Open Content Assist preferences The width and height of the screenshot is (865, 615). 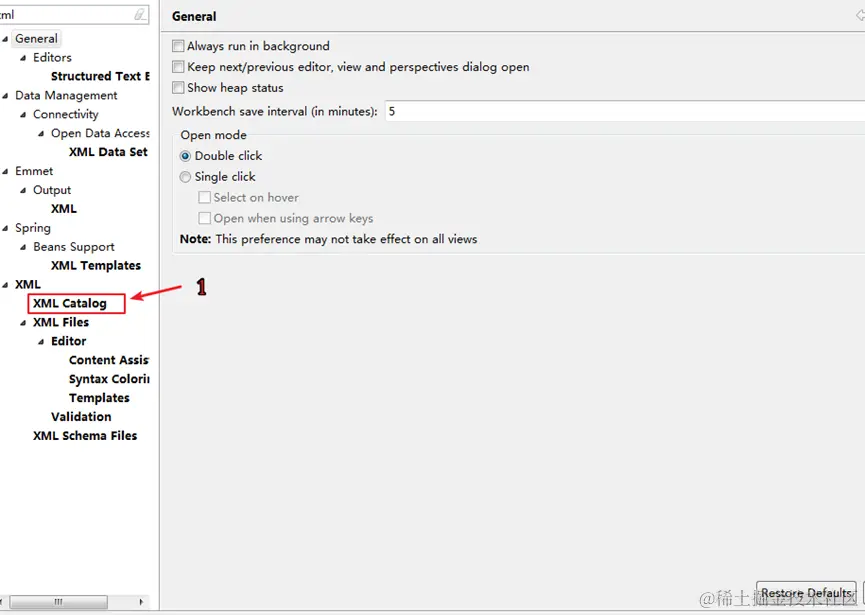109,360
